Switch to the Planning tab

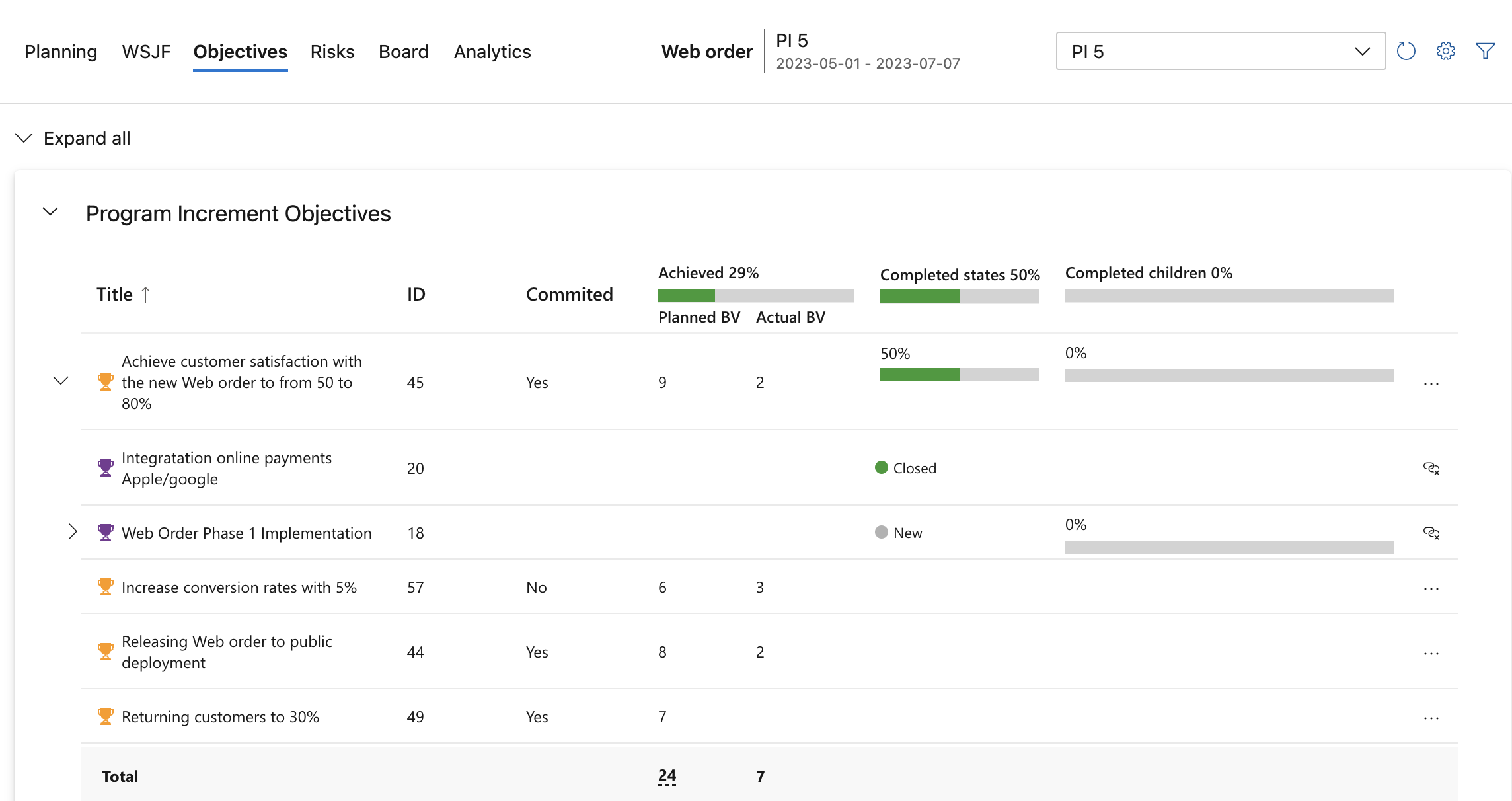(61, 52)
